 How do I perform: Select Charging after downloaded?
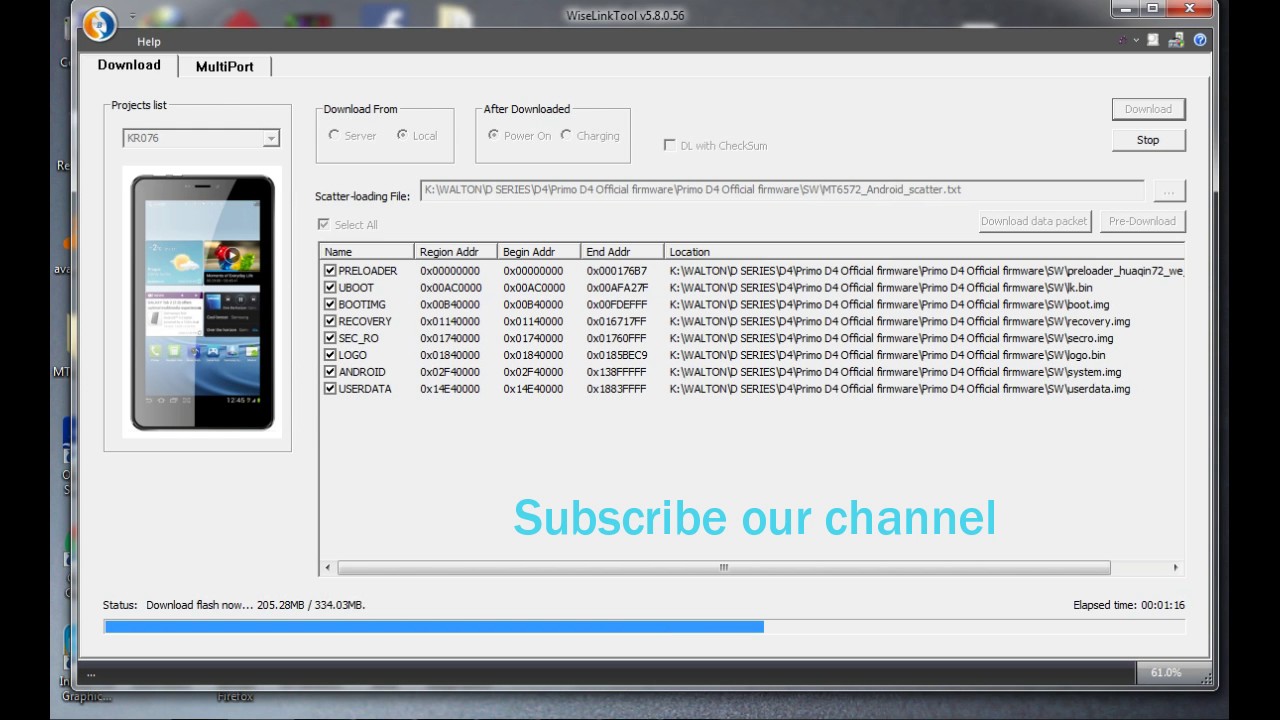pos(590,135)
